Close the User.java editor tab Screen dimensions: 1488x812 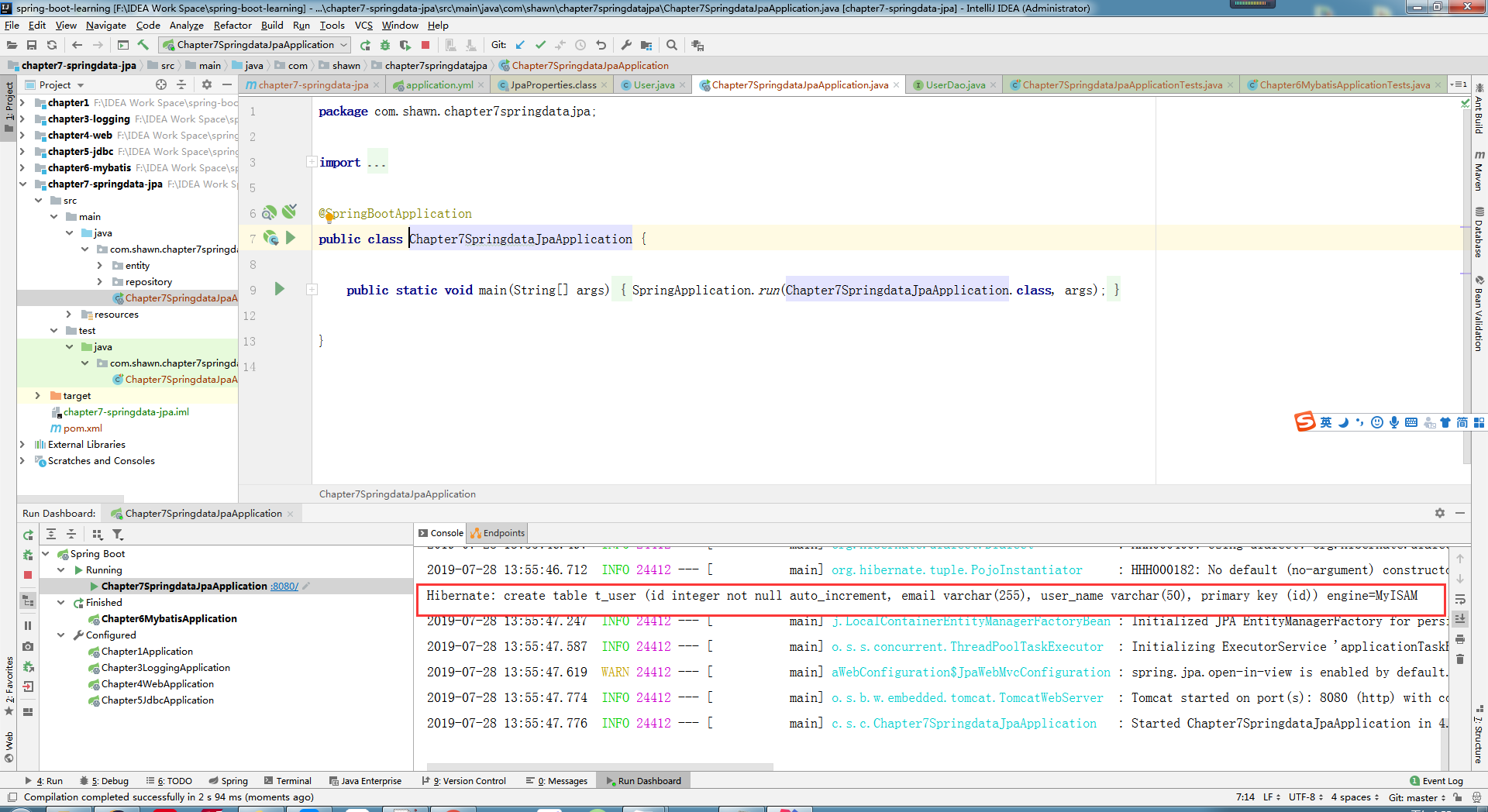683,85
